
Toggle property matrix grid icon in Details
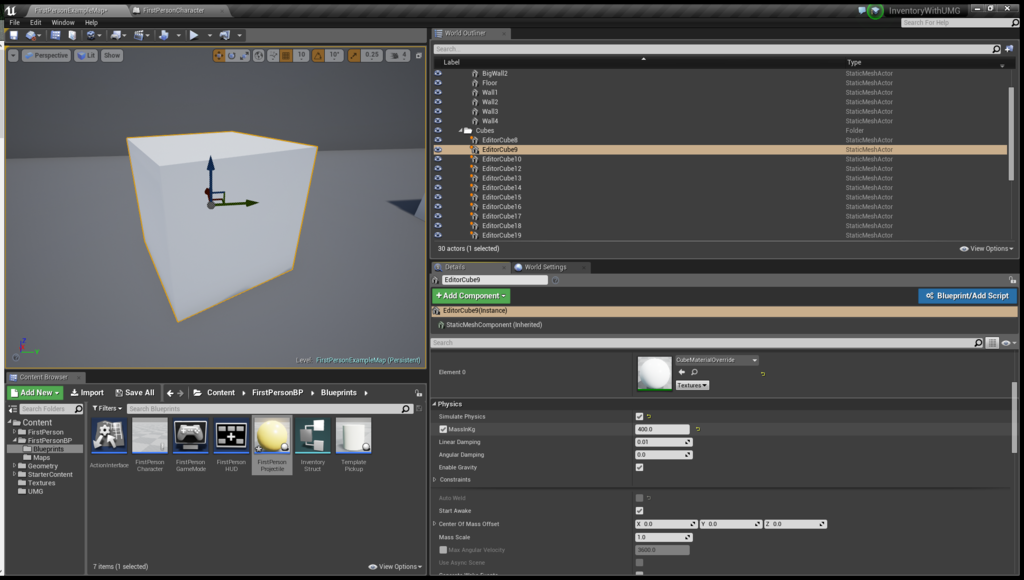tap(992, 343)
